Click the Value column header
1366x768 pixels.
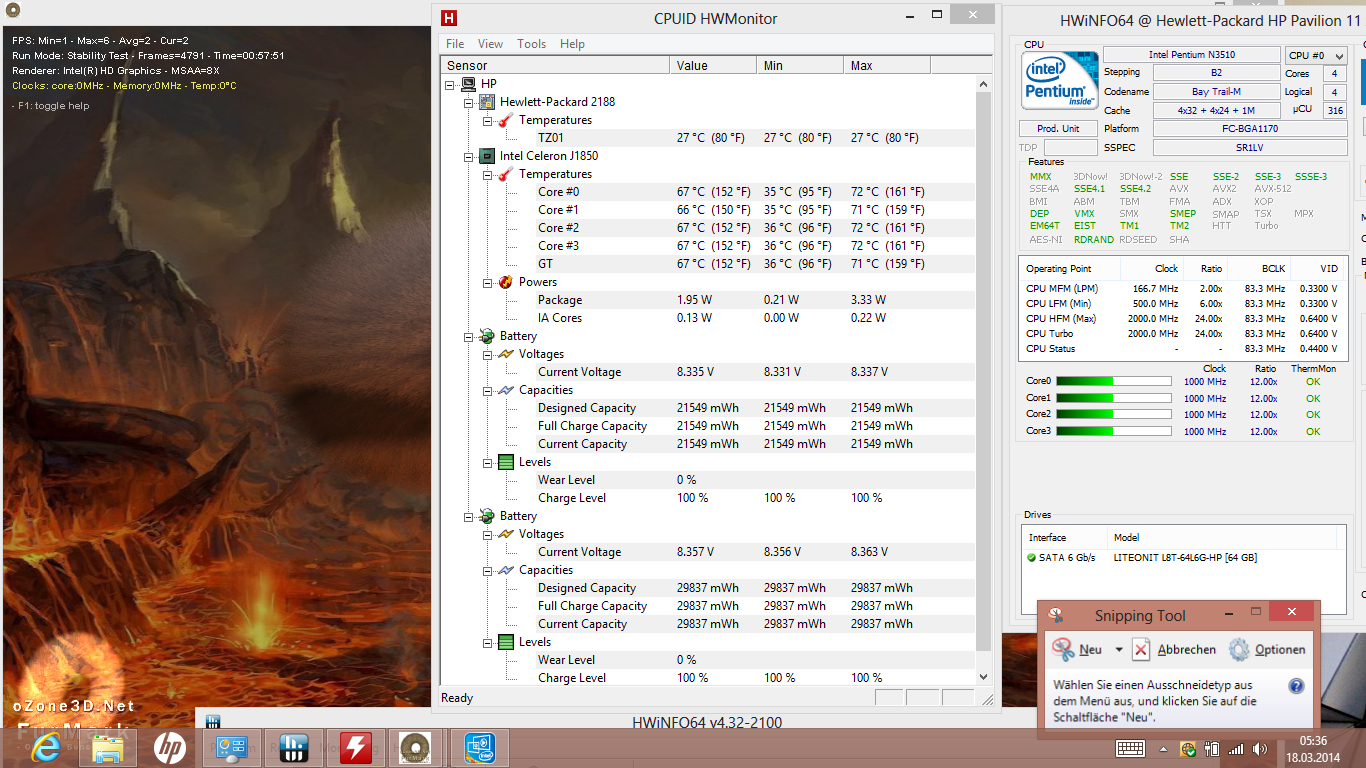pyautogui.click(x=713, y=65)
